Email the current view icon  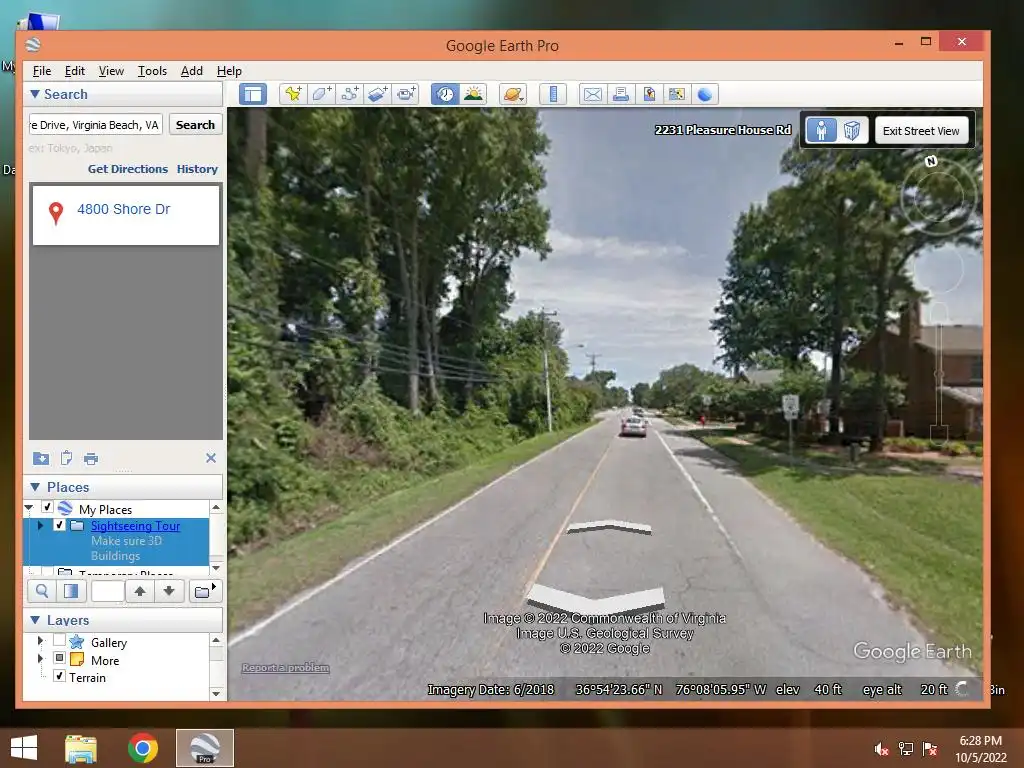592,94
